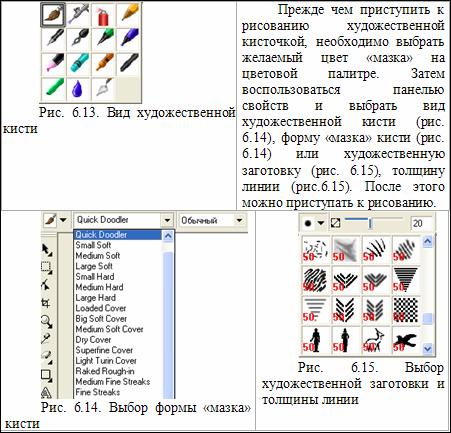Click the thickness value field showing 20
The height and width of the screenshot is (433, 451).
pos(421,223)
